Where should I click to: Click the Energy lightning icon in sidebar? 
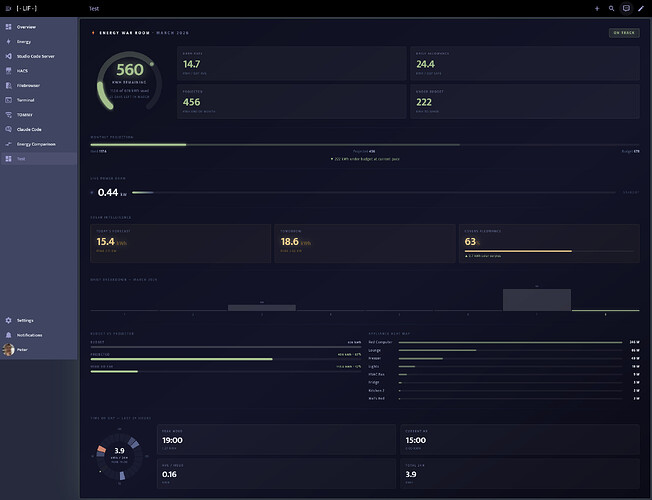point(8,42)
